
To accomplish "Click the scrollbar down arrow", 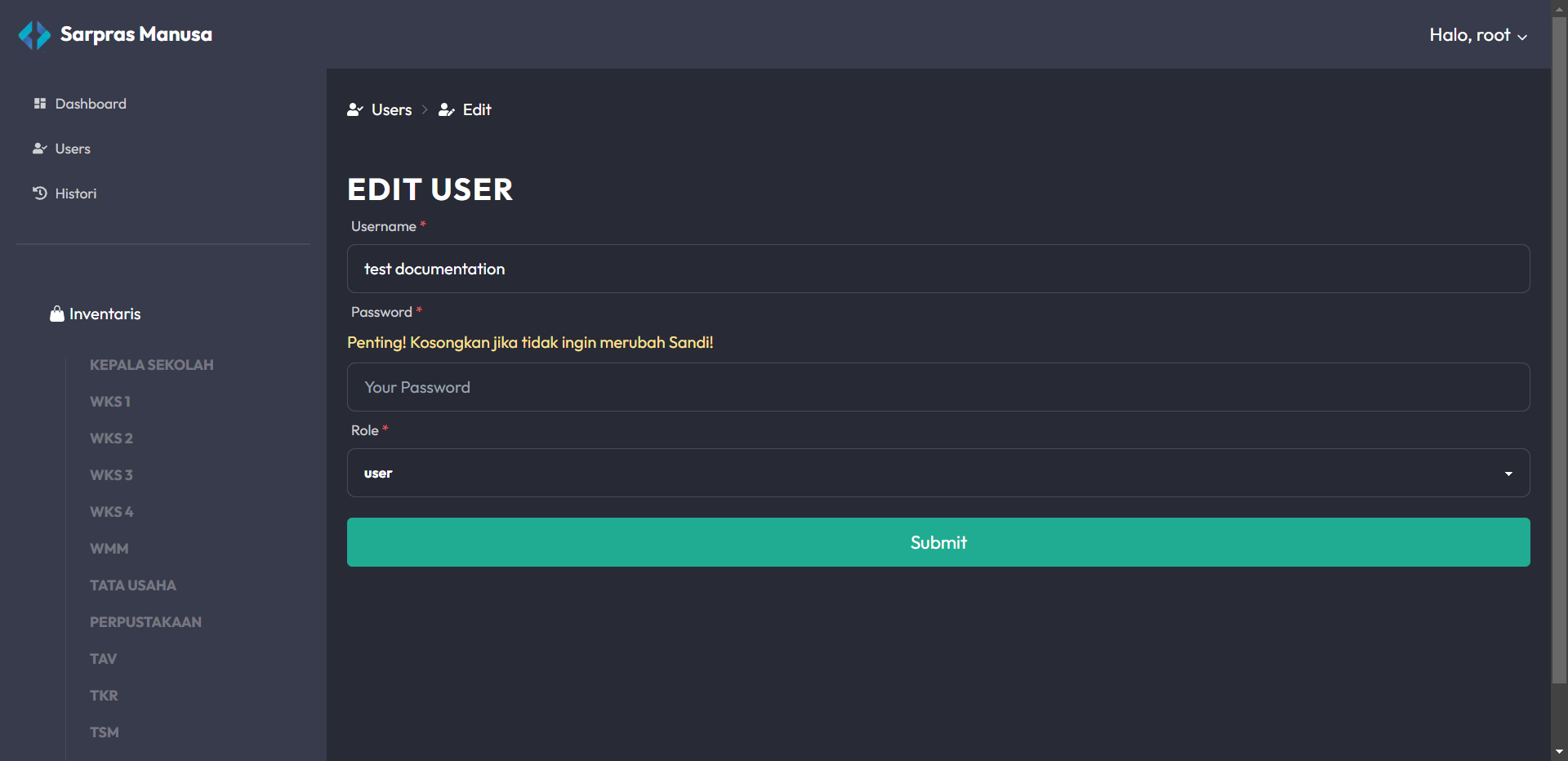I will coord(1560,752).
